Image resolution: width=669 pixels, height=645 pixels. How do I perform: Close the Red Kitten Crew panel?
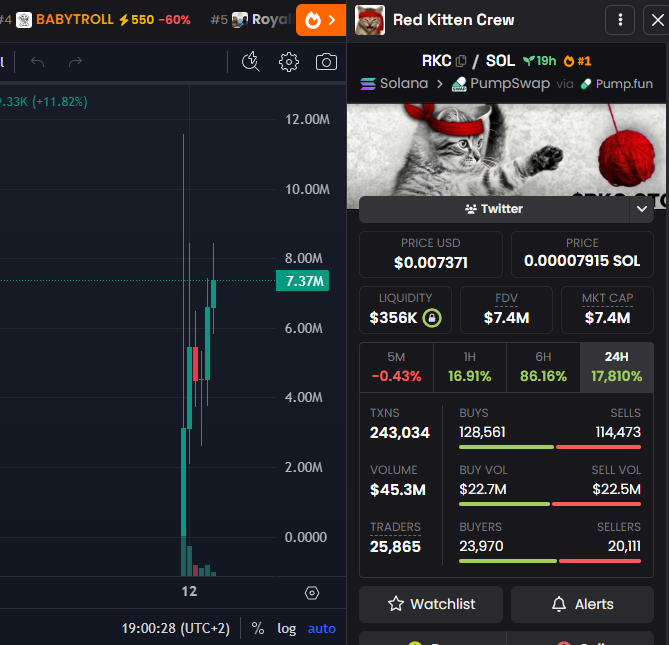[657, 20]
